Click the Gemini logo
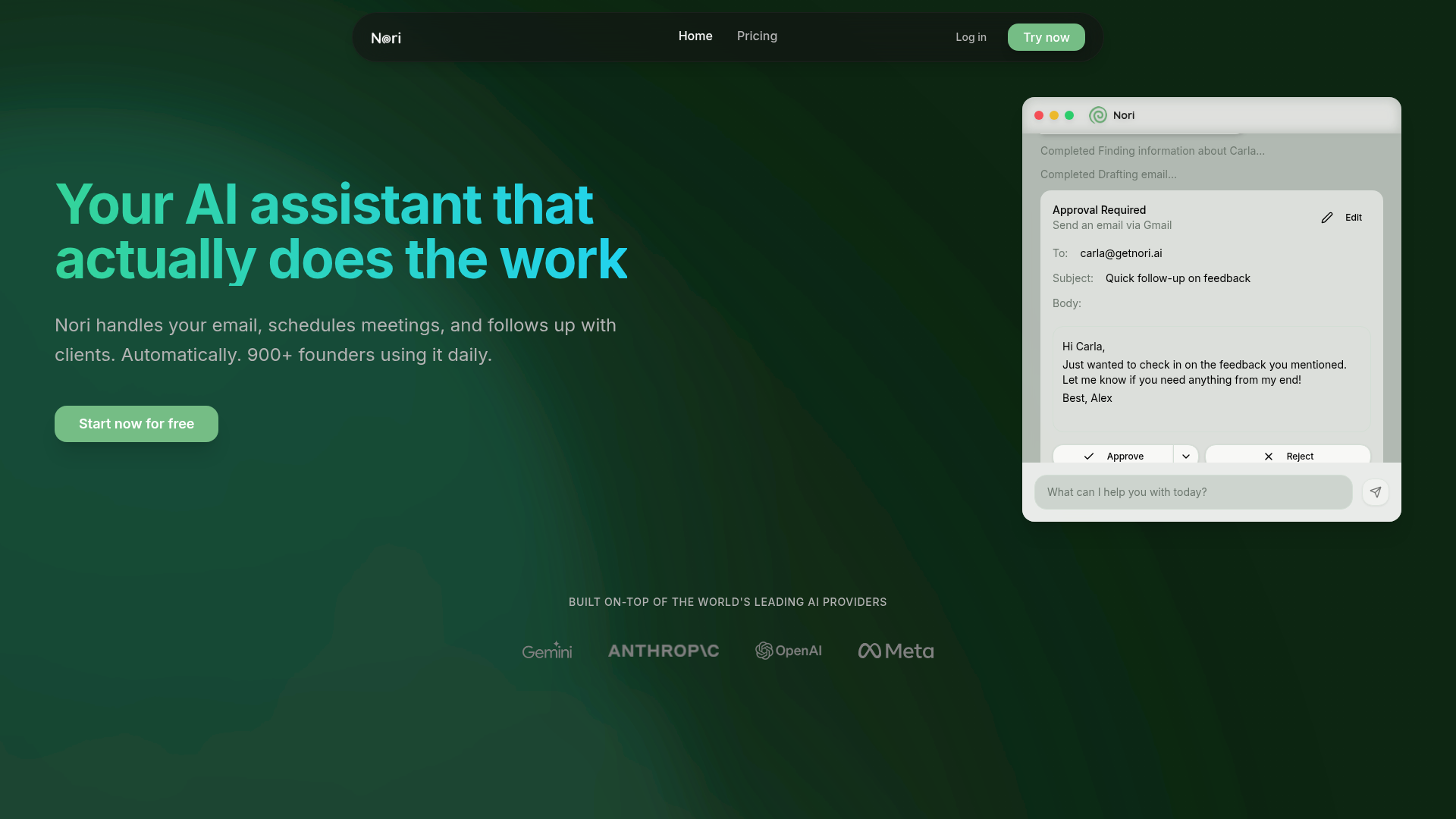 (x=547, y=651)
